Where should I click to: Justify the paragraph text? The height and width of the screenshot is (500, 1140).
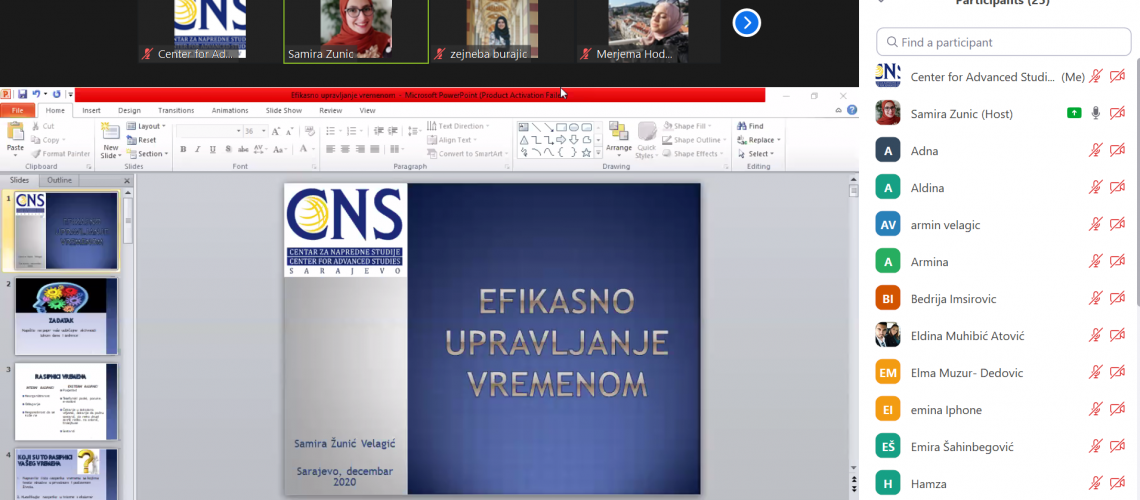click(x=375, y=149)
